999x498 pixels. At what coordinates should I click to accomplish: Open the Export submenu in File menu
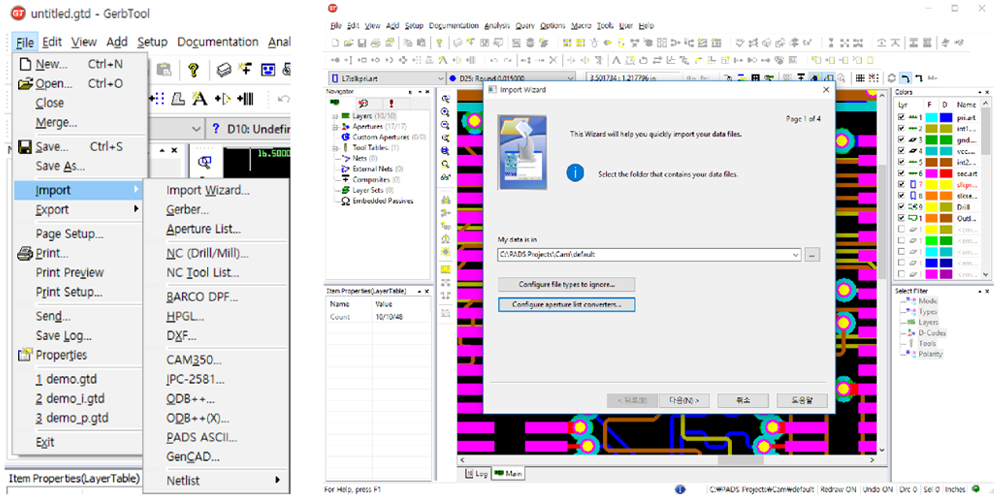pyautogui.click(x=79, y=210)
